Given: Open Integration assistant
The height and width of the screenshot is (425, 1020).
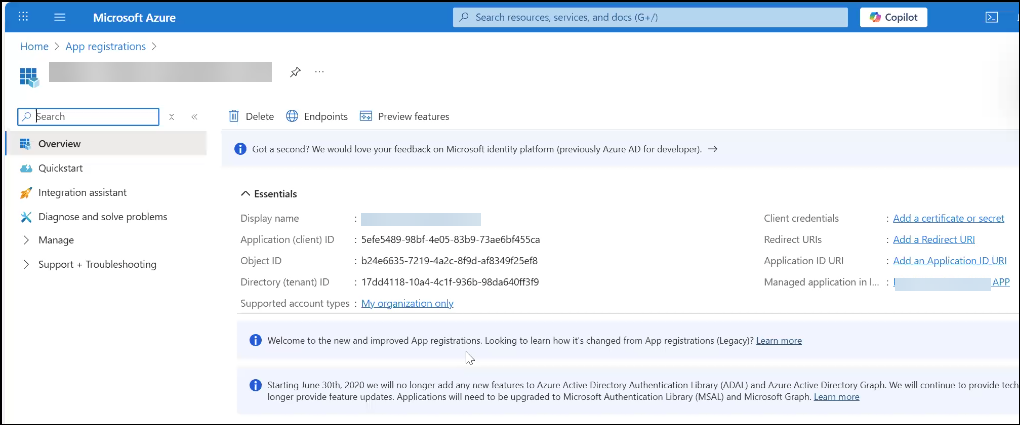Looking at the screenshot, I should [83, 193].
